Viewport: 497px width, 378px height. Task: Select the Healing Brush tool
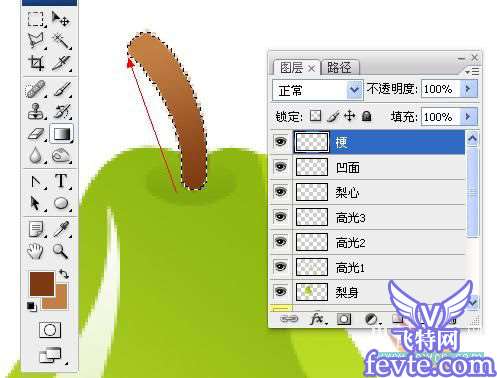[x=35, y=89]
